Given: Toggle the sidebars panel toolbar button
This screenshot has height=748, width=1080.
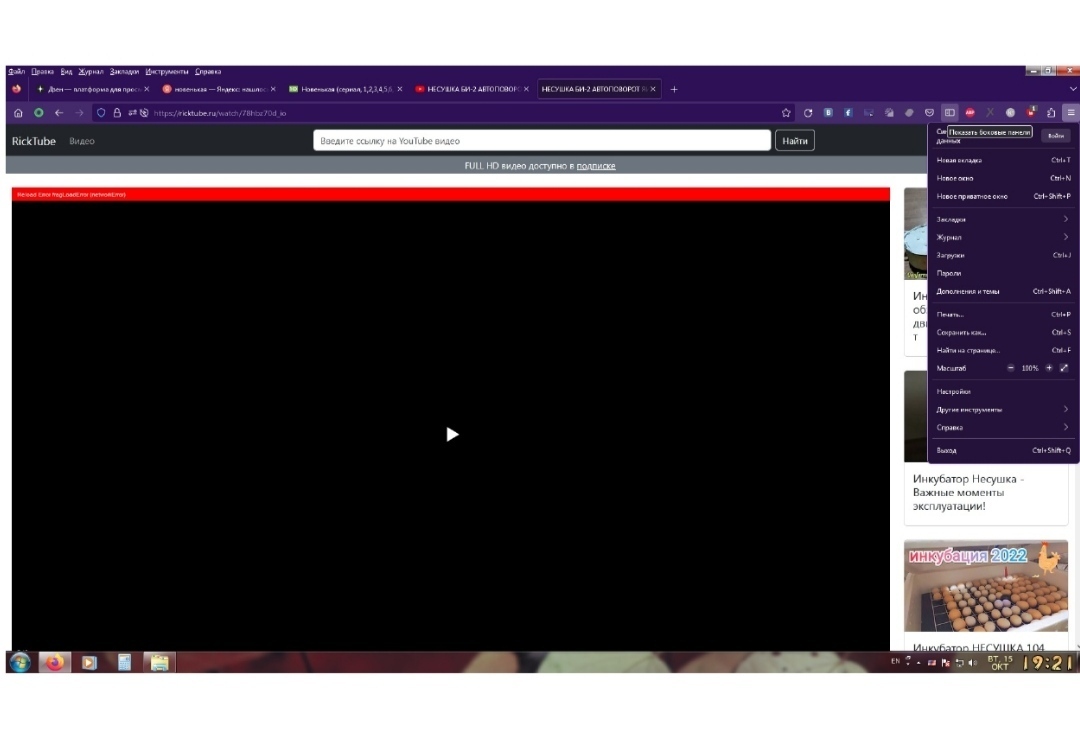Looking at the screenshot, I should pyautogui.click(x=950, y=113).
